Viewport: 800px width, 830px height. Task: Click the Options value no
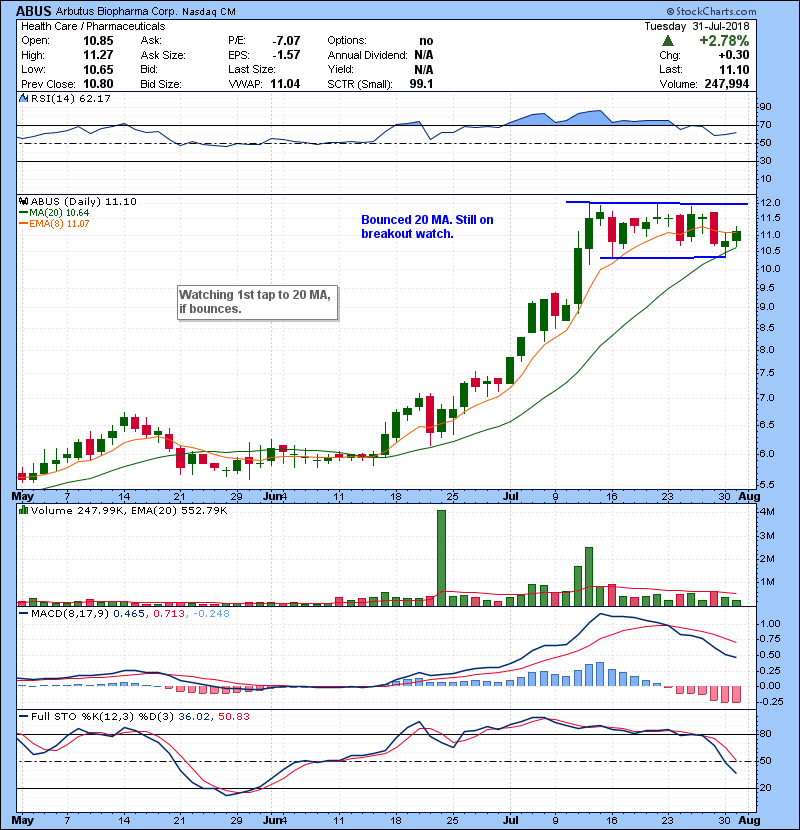pyautogui.click(x=426, y=41)
